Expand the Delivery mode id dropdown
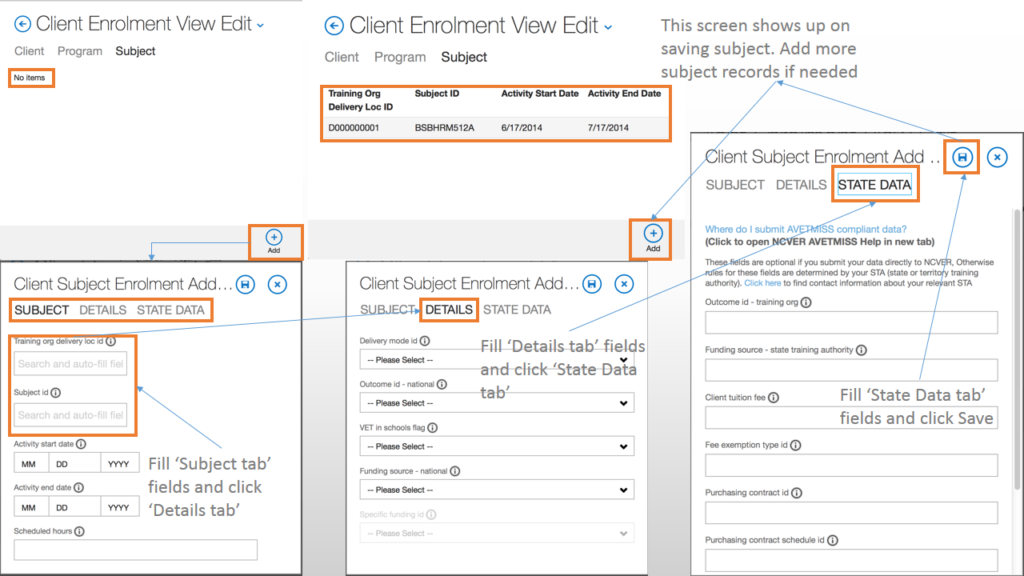This screenshot has width=1024, height=576. pyautogui.click(x=496, y=360)
